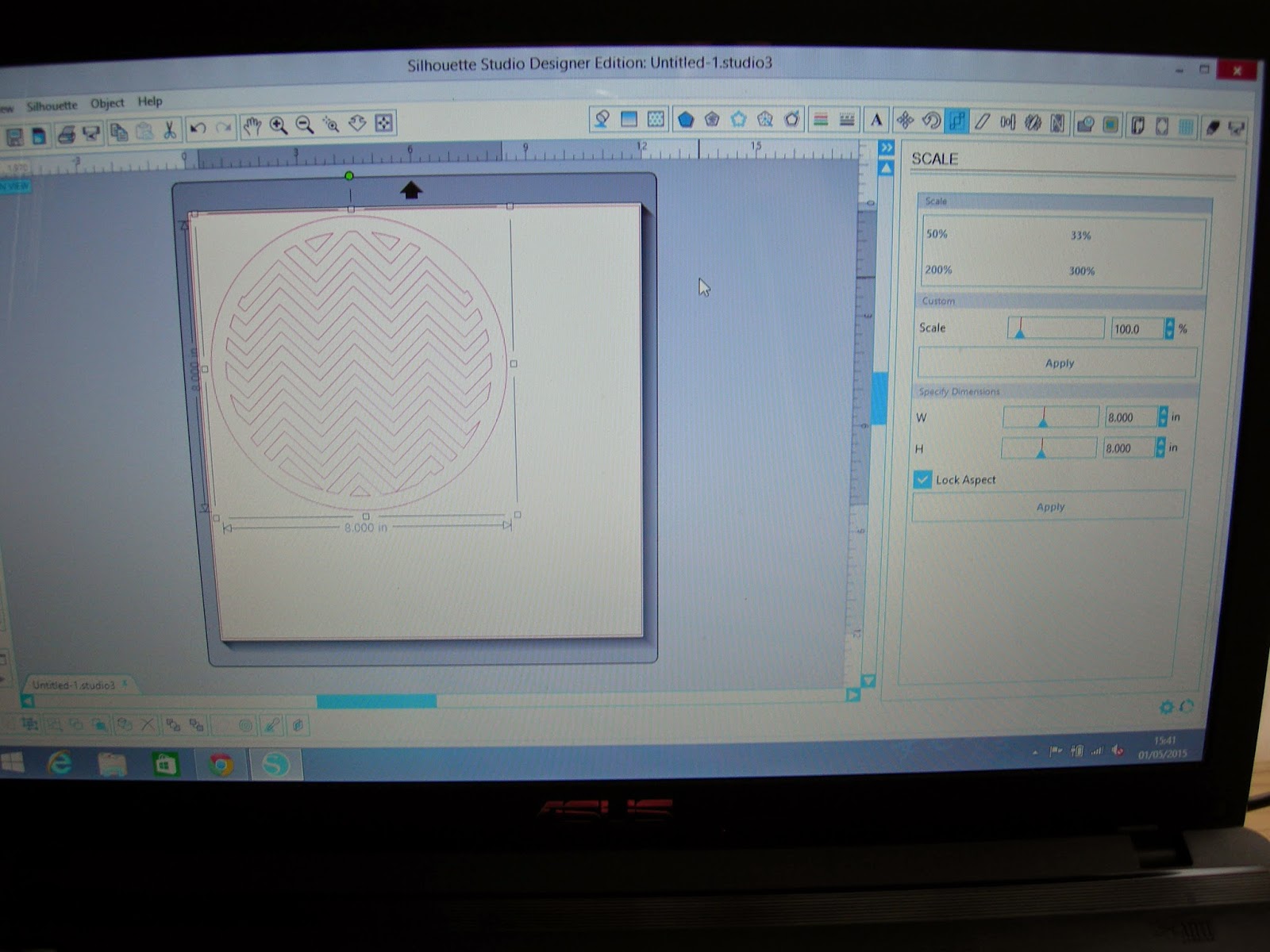Click the Zoom In magnifier icon
Viewport: 1270px width, 952px height.
click(x=279, y=125)
